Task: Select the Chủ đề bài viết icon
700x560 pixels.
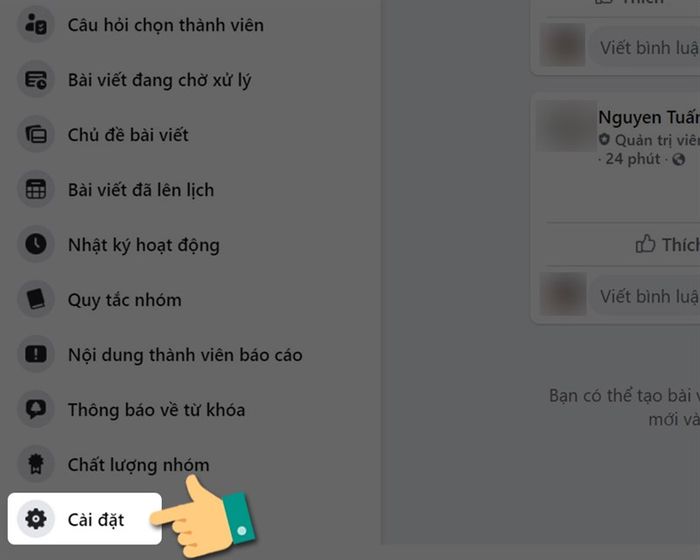Action: tap(36, 134)
